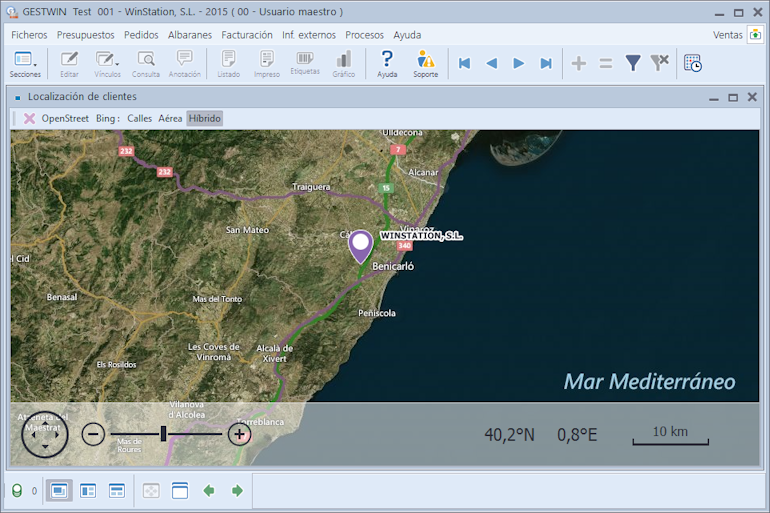This screenshot has height=513, width=770.
Task: Click the Ventas module icon at top right
Action: coord(755,35)
